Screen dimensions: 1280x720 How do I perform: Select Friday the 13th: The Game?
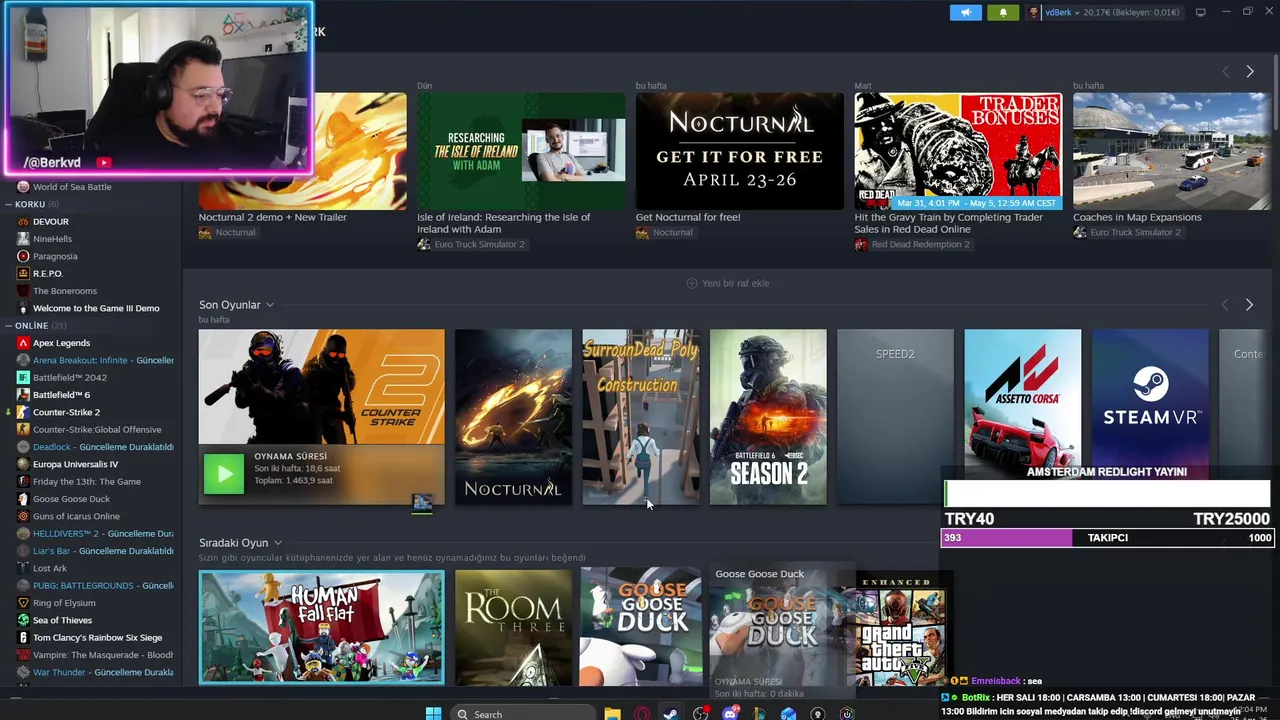87,481
